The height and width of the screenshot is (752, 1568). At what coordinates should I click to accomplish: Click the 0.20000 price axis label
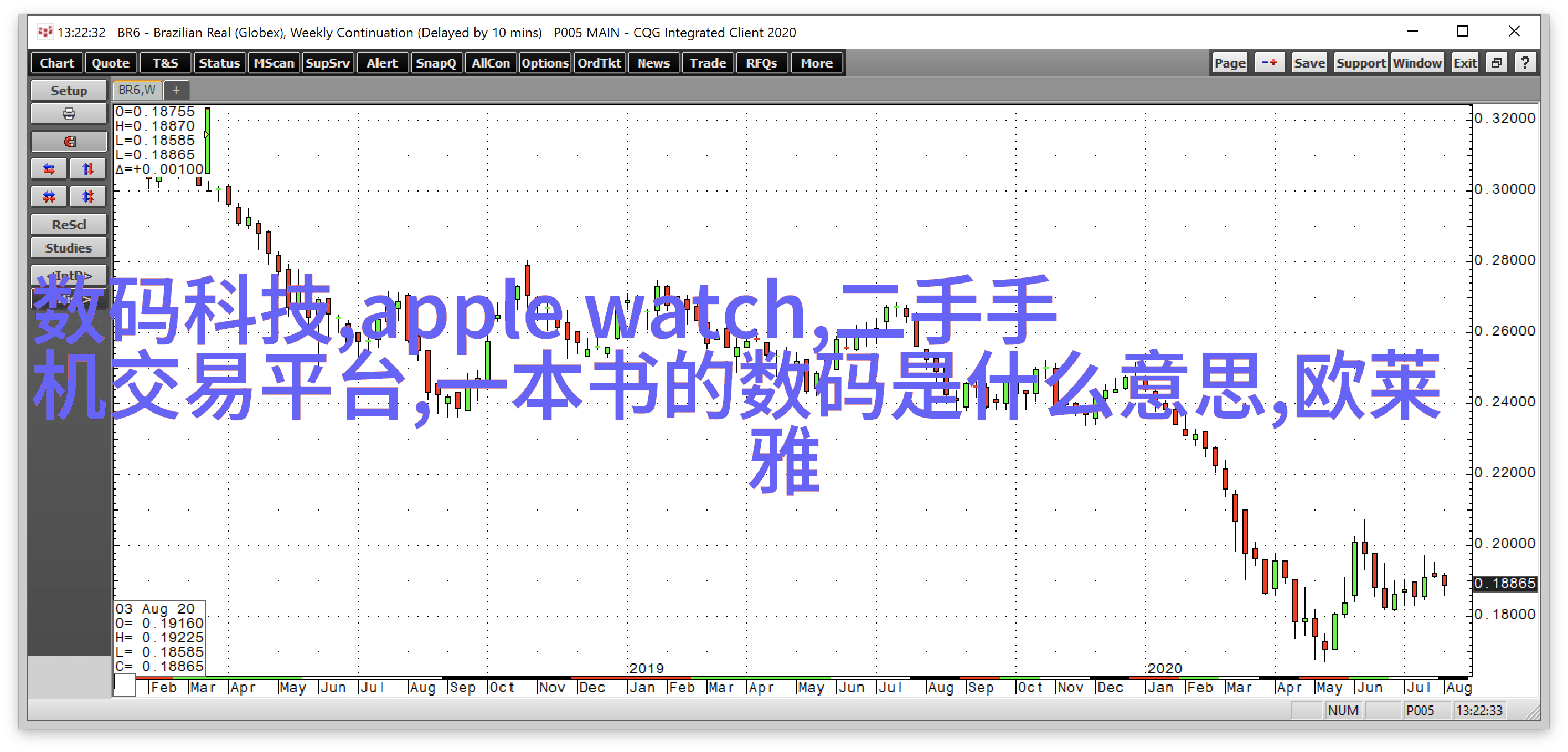click(x=1505, y=543)
